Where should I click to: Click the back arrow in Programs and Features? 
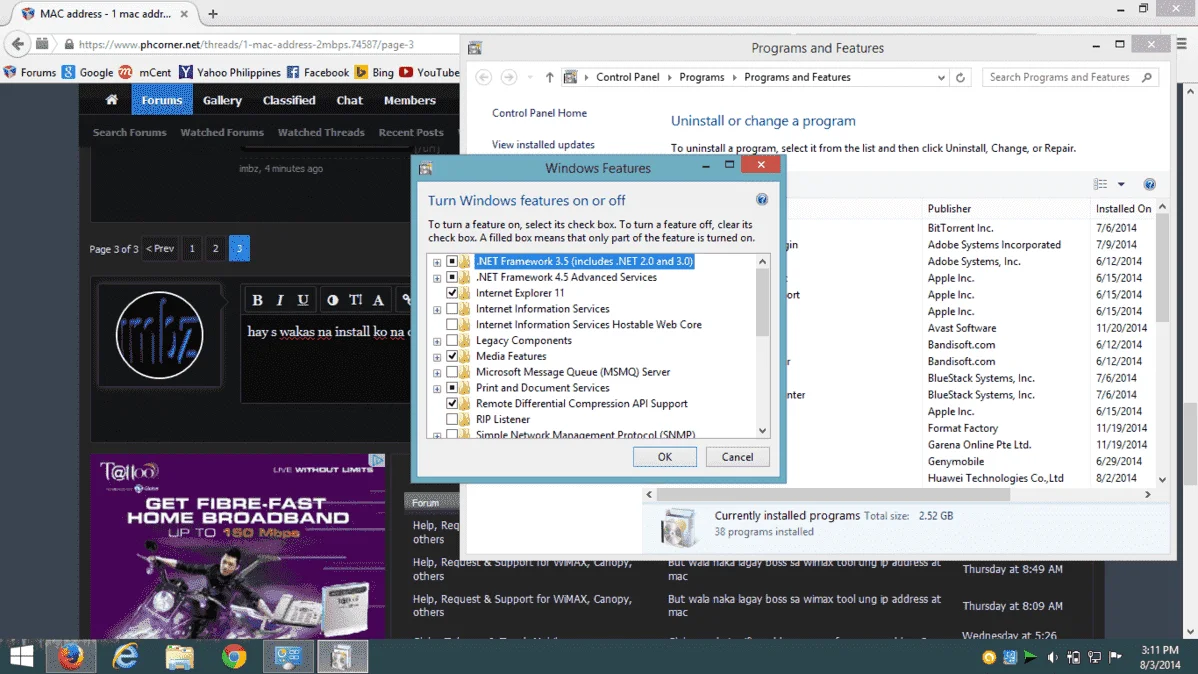[484, 77]
